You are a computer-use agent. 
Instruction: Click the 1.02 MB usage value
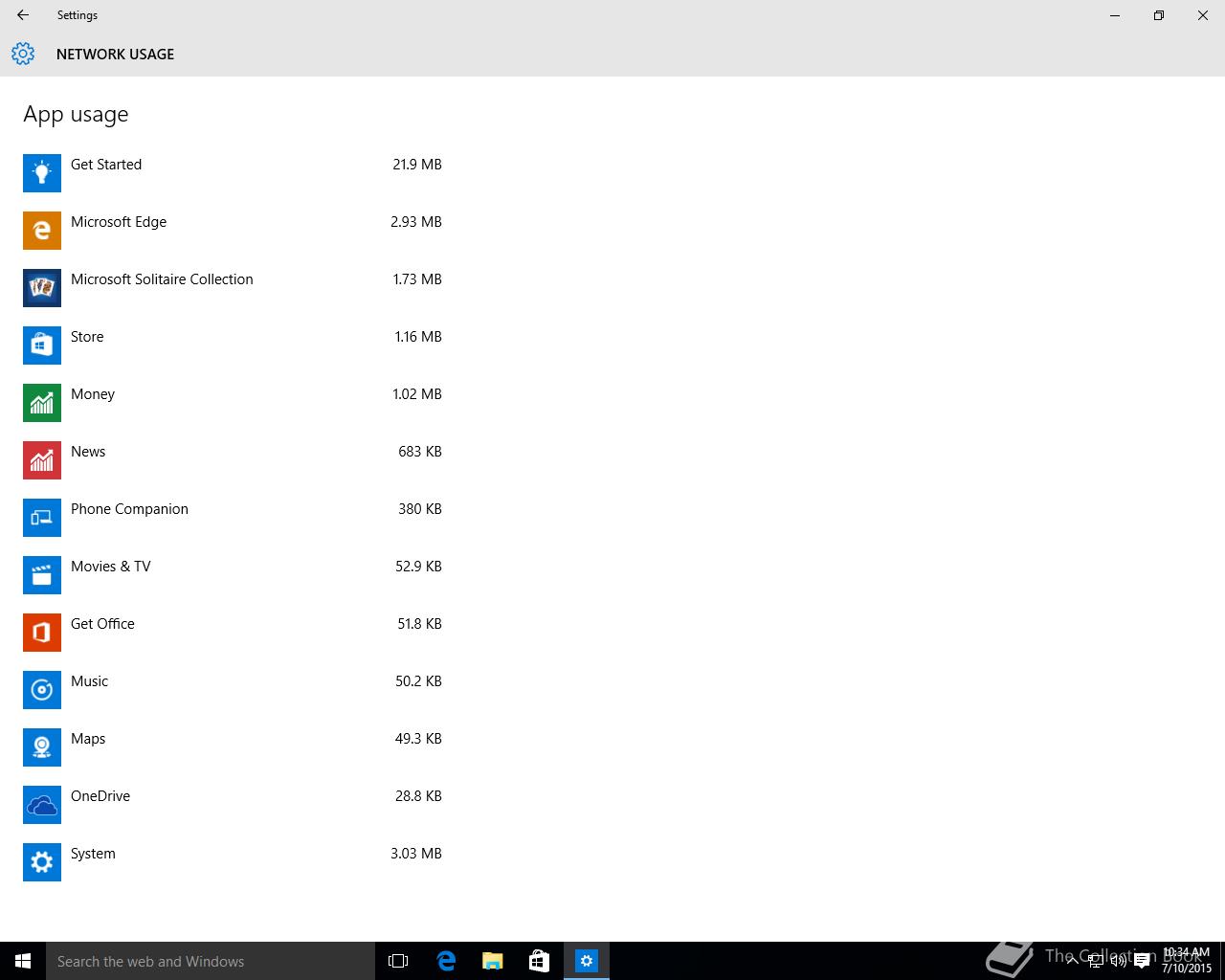(x=417, y=394)
